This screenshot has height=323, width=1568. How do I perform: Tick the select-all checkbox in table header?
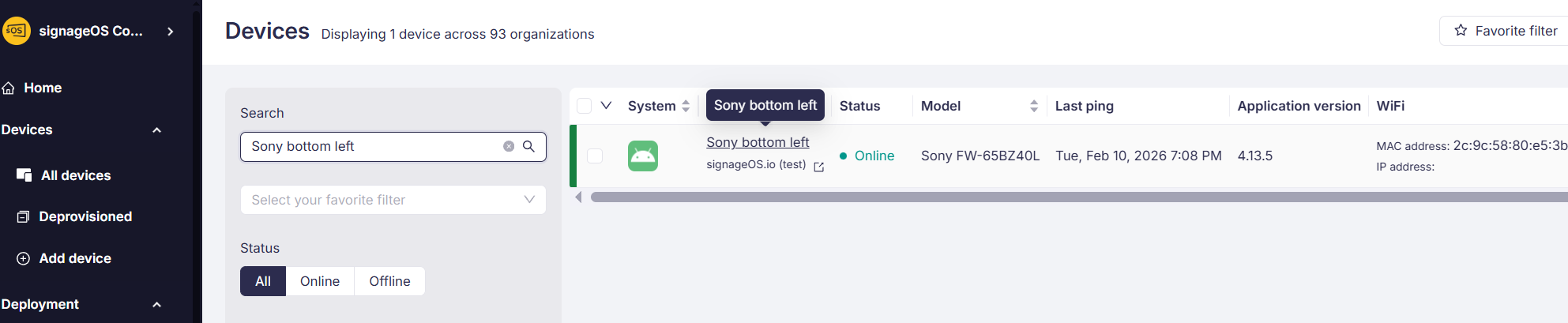tap(585, 106)
